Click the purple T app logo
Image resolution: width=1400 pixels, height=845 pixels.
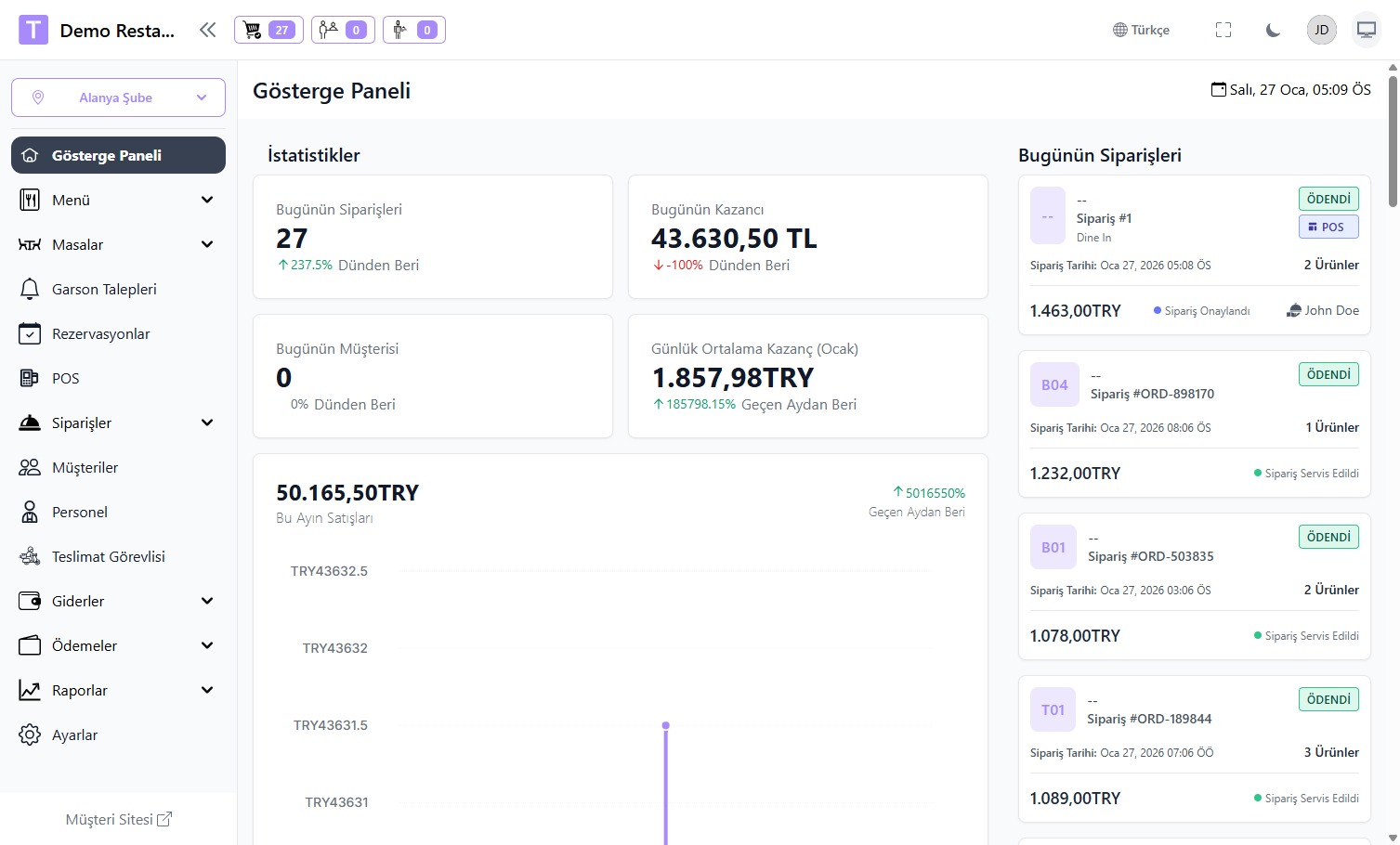[x=33, y=30]
